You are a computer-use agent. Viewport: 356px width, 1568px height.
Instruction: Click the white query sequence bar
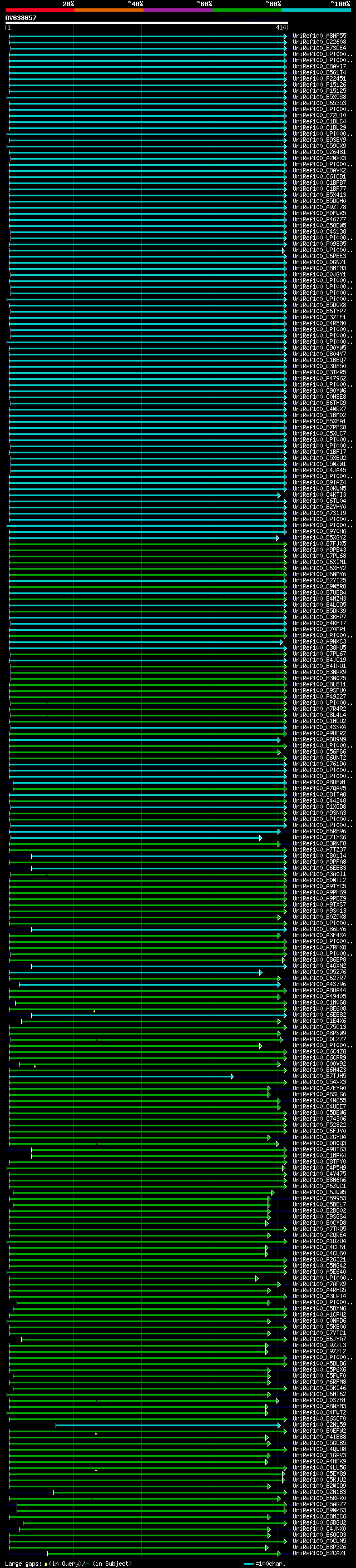pos(146,23)
